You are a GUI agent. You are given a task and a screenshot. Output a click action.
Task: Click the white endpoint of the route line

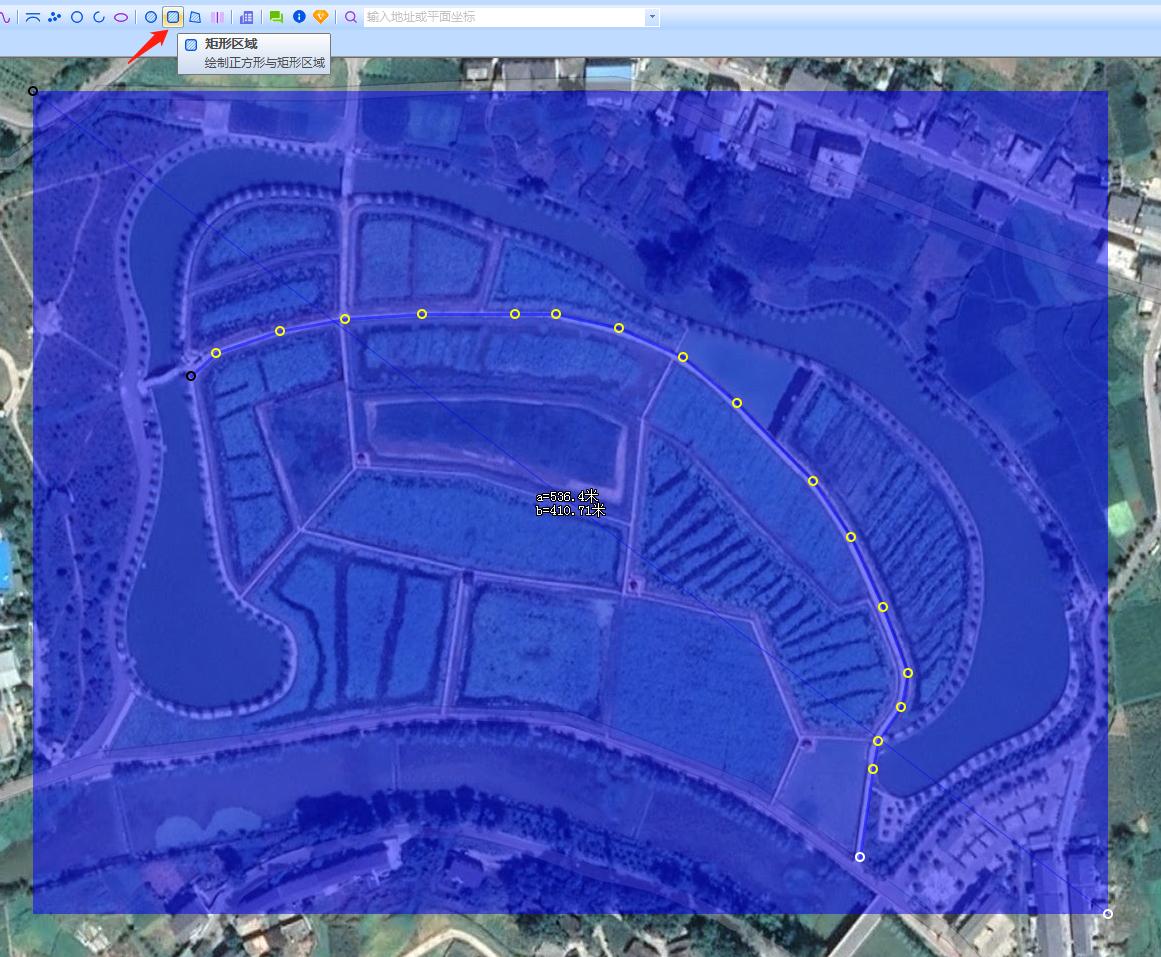click(x=860, y=857)
